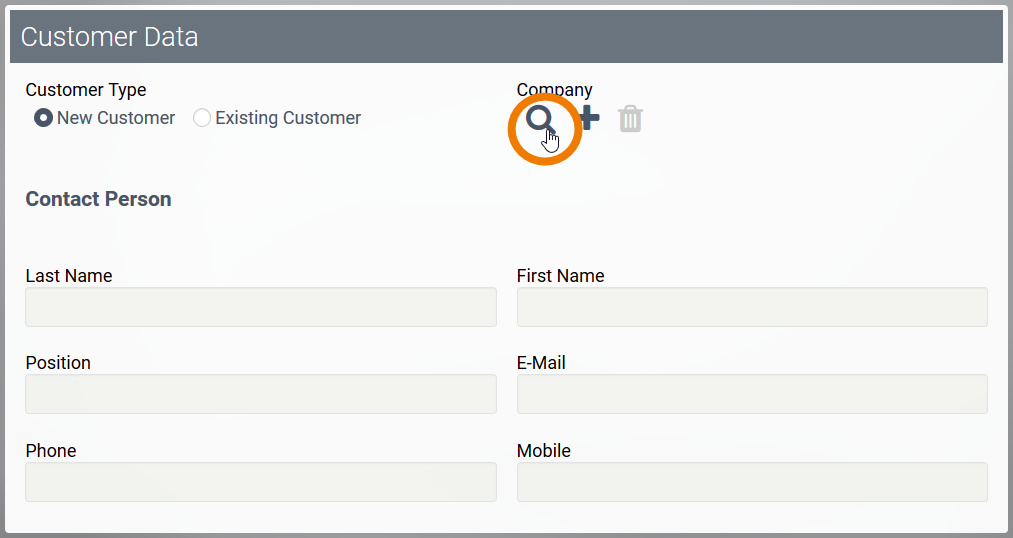The width and height of the screenshot is (1013, 538).
Task: Click the Company label text
Action: click(x=554, y=90)
